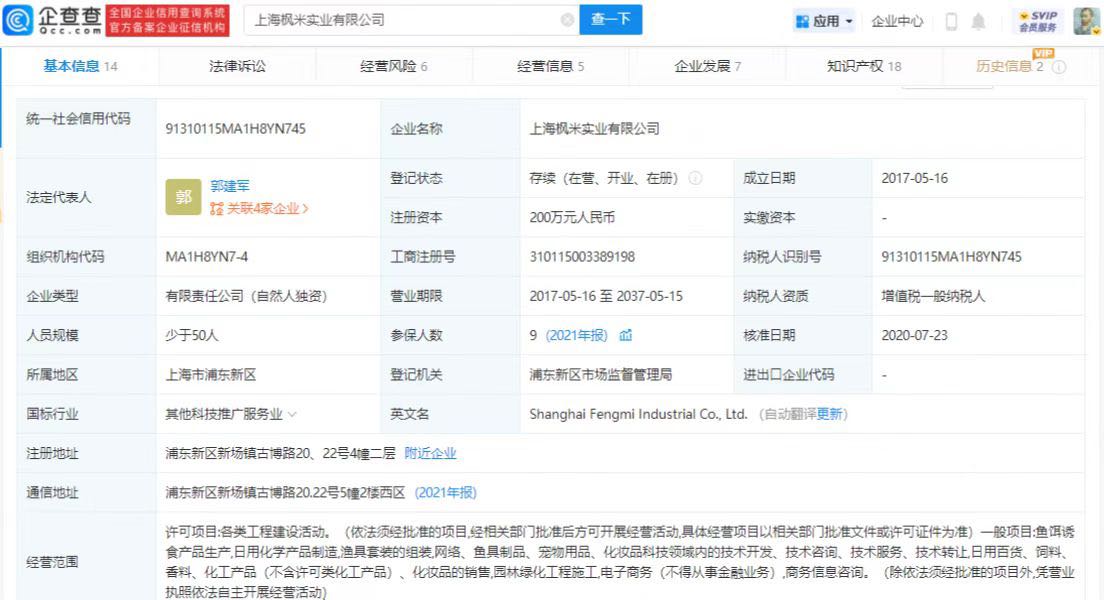The height and width of the screenshot is (600, 1104).
Task: Switch to 历史信息 VIP tab
Action: 1010,66
